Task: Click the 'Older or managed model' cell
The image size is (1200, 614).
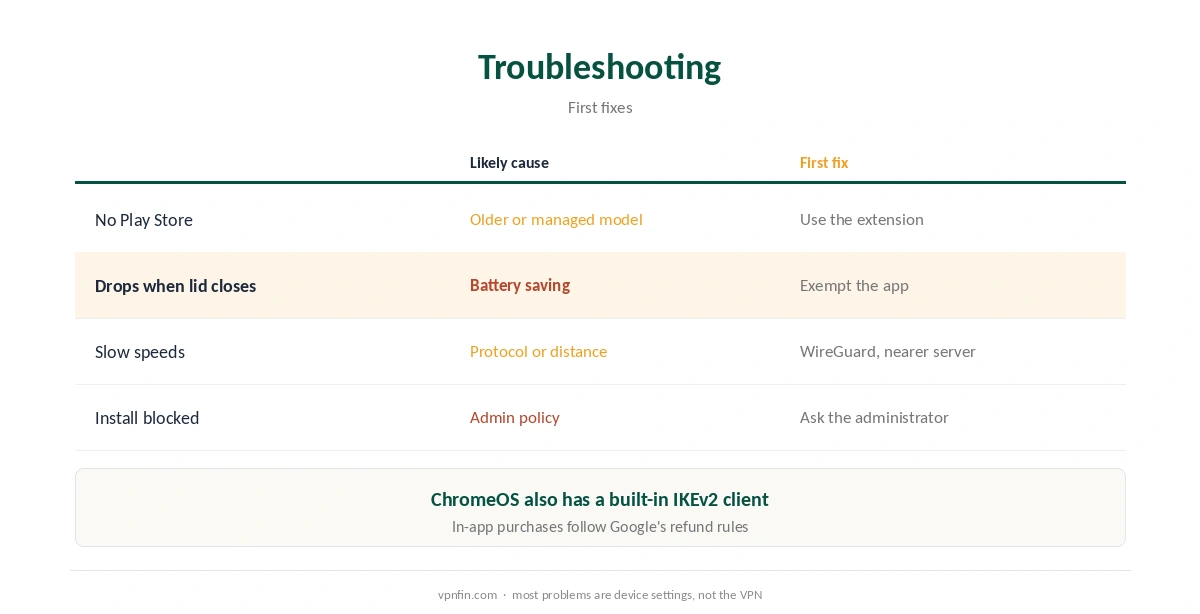Action: (x=556, y=220)
